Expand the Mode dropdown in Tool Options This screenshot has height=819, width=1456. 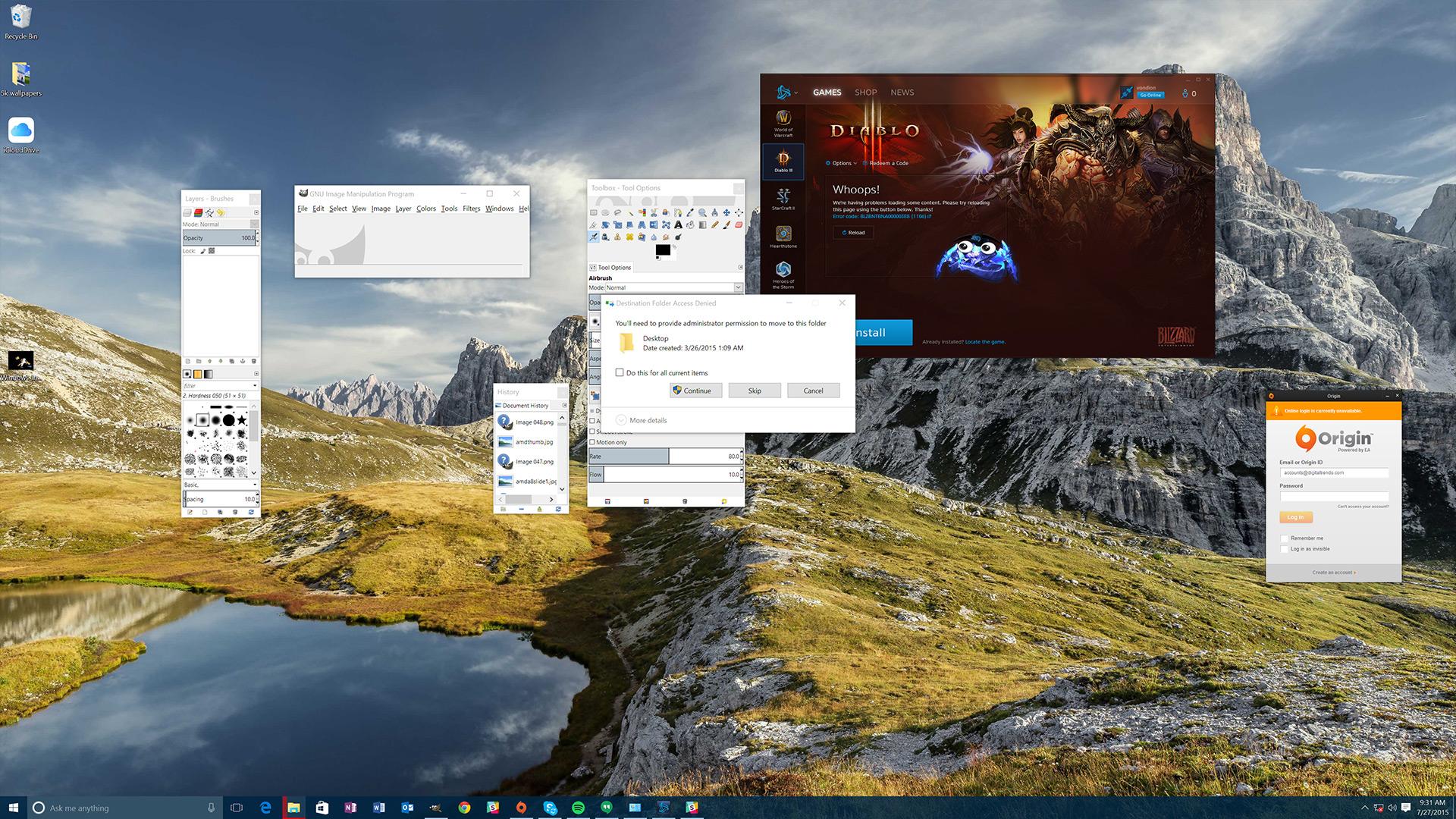pos(738,287)
